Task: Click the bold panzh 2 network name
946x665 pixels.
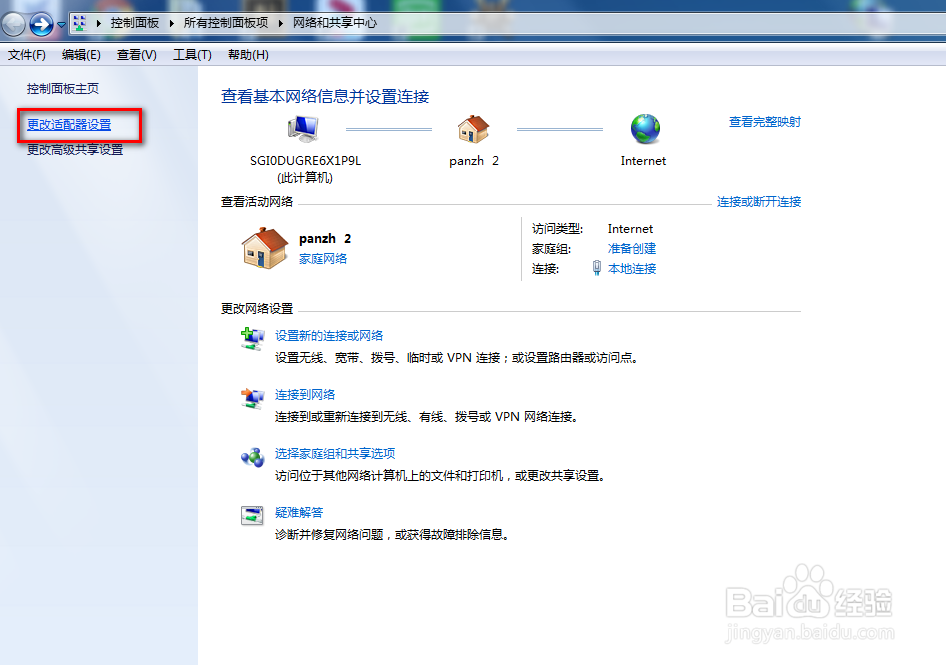Action: click(325, 238)
